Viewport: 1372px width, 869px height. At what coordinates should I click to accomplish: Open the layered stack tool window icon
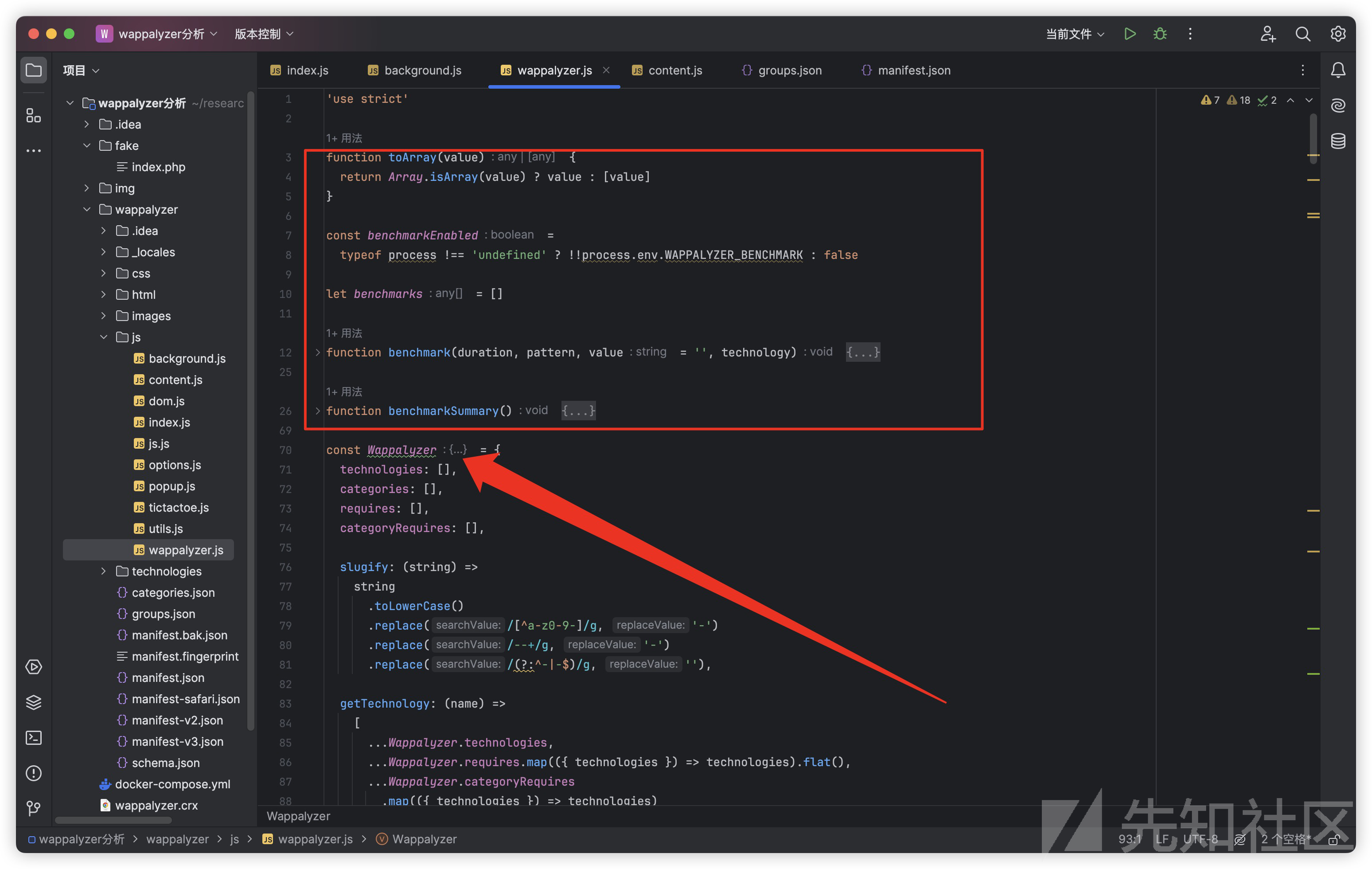pyautogui.click(x=34, y=702)
